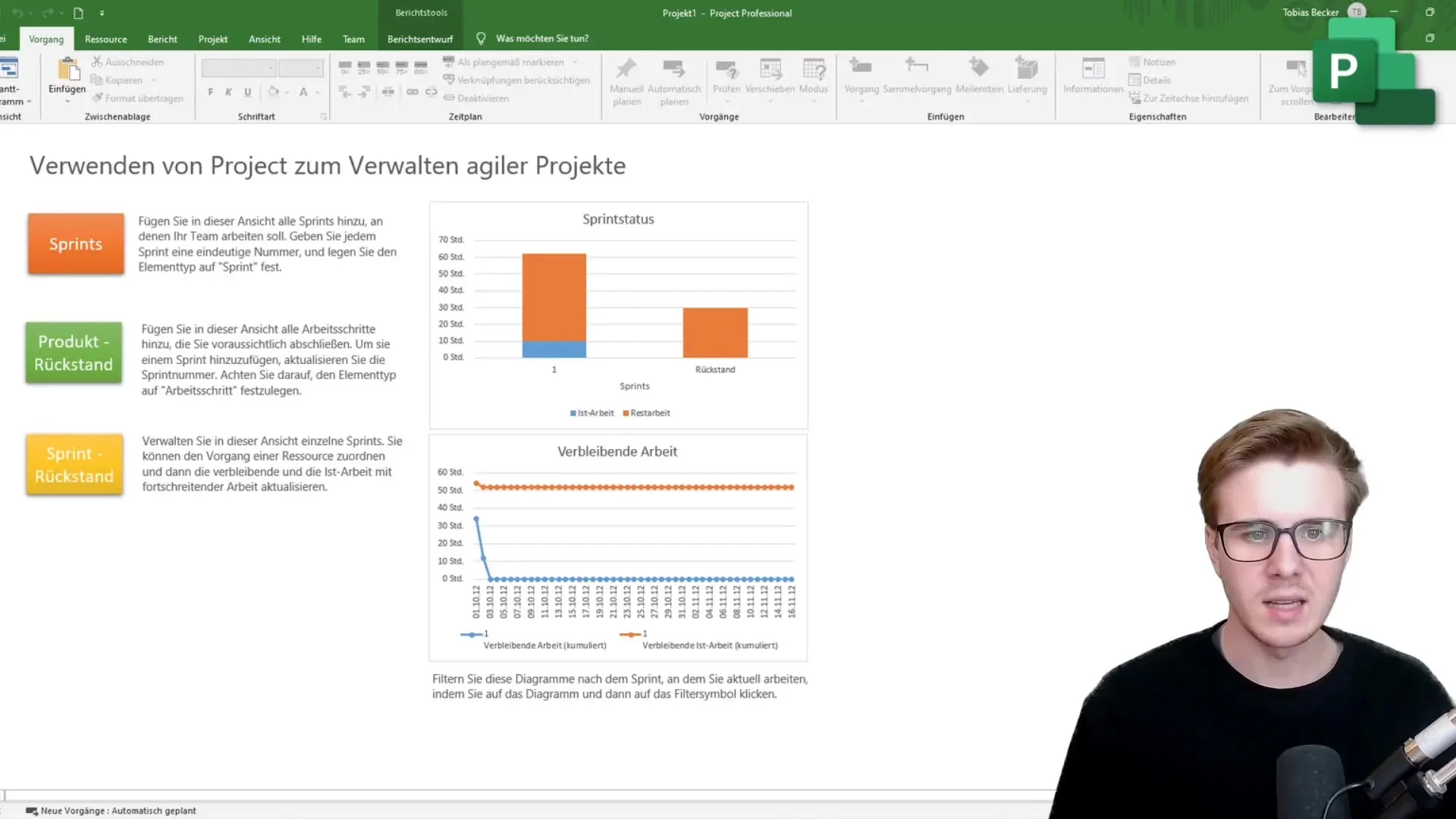Viewport: 1456px width, 819px height.
Task: Click the Tobias Becker account name
Action: [x=1310, y=12]
